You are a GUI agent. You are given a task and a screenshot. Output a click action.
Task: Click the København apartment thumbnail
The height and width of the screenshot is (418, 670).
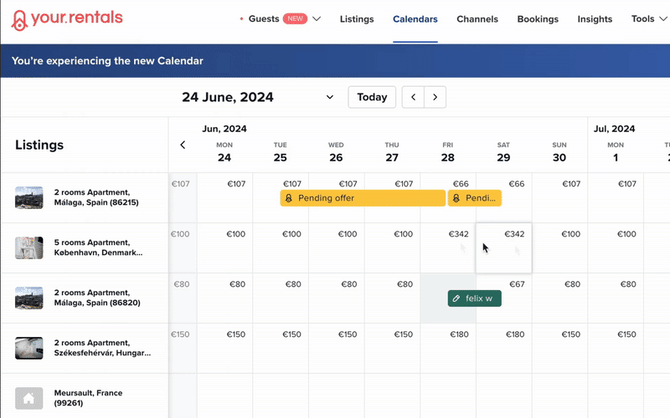click(x=29, y=247)
